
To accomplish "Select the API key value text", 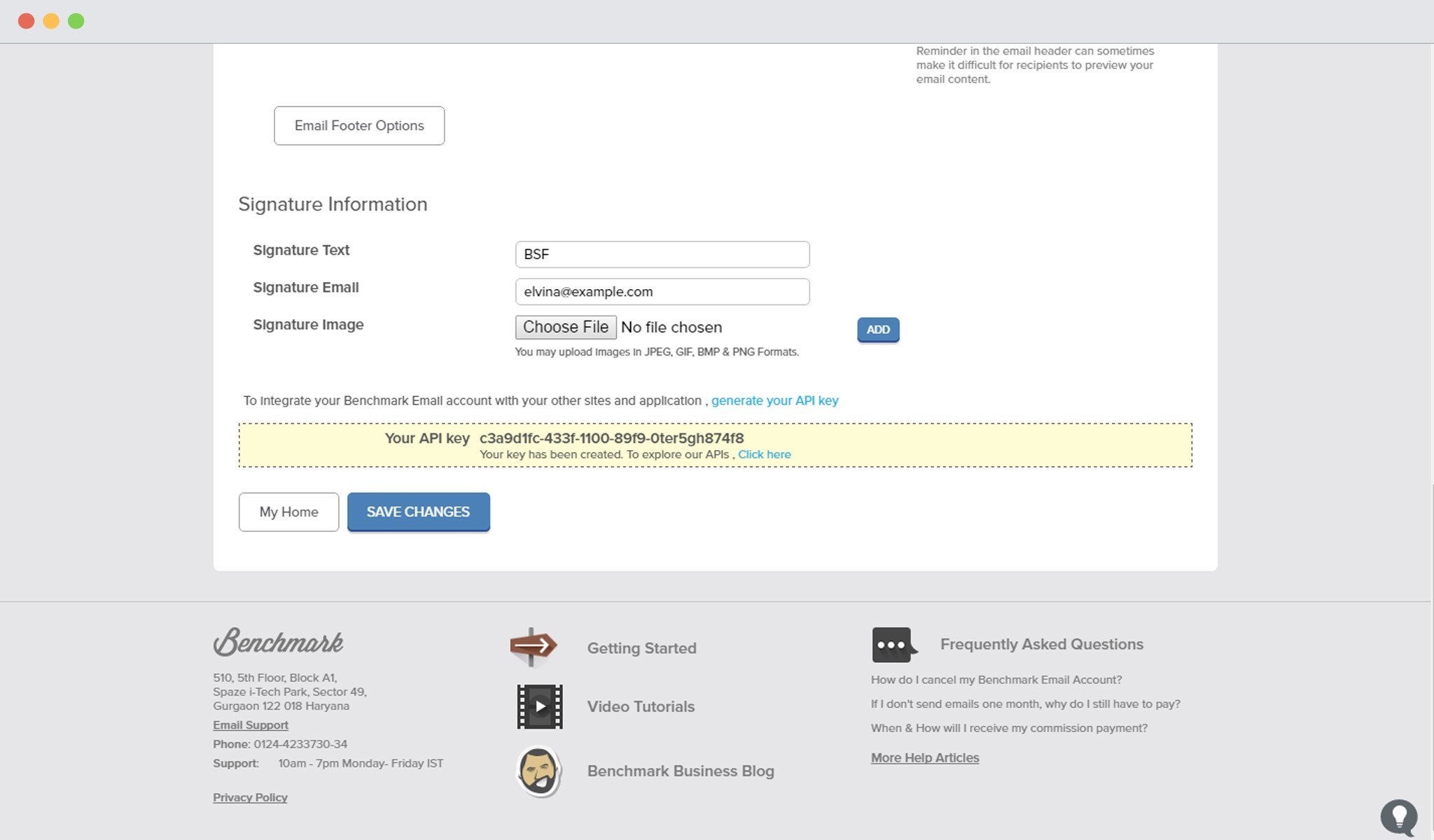I will point(611,438).
